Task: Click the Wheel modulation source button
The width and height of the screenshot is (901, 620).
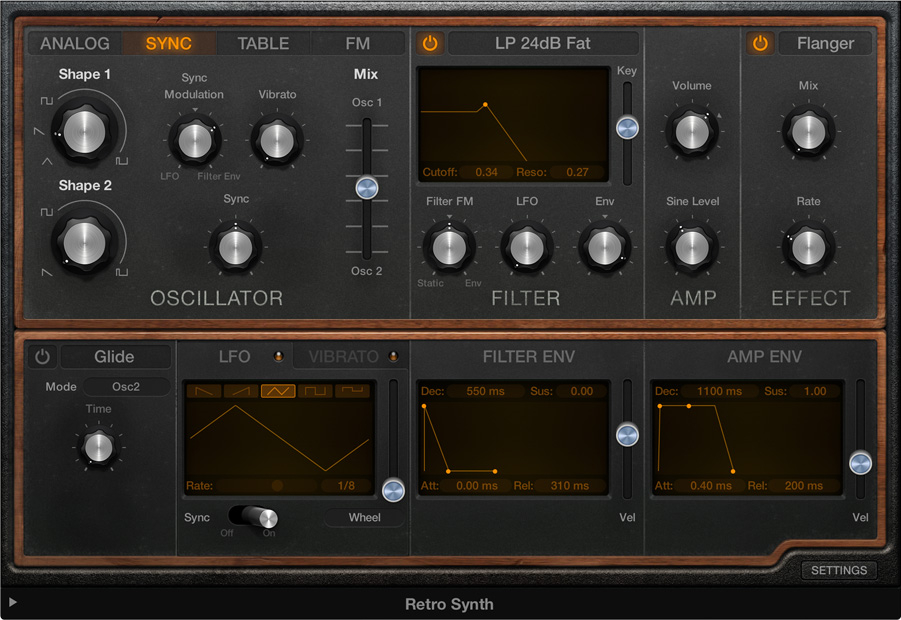Action: [x=364, y=518]
